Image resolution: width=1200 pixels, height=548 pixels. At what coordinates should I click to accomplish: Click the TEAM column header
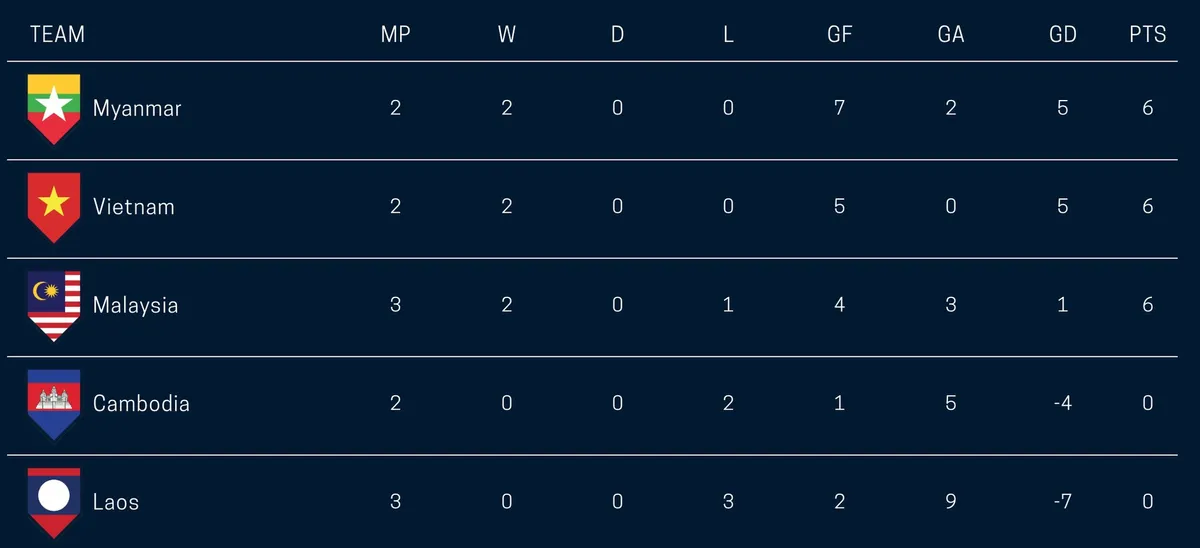57,34
